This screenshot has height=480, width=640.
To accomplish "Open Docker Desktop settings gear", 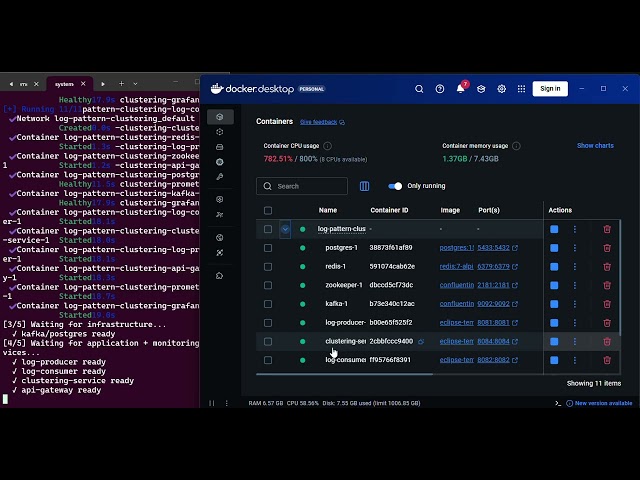I will (501, 89).
